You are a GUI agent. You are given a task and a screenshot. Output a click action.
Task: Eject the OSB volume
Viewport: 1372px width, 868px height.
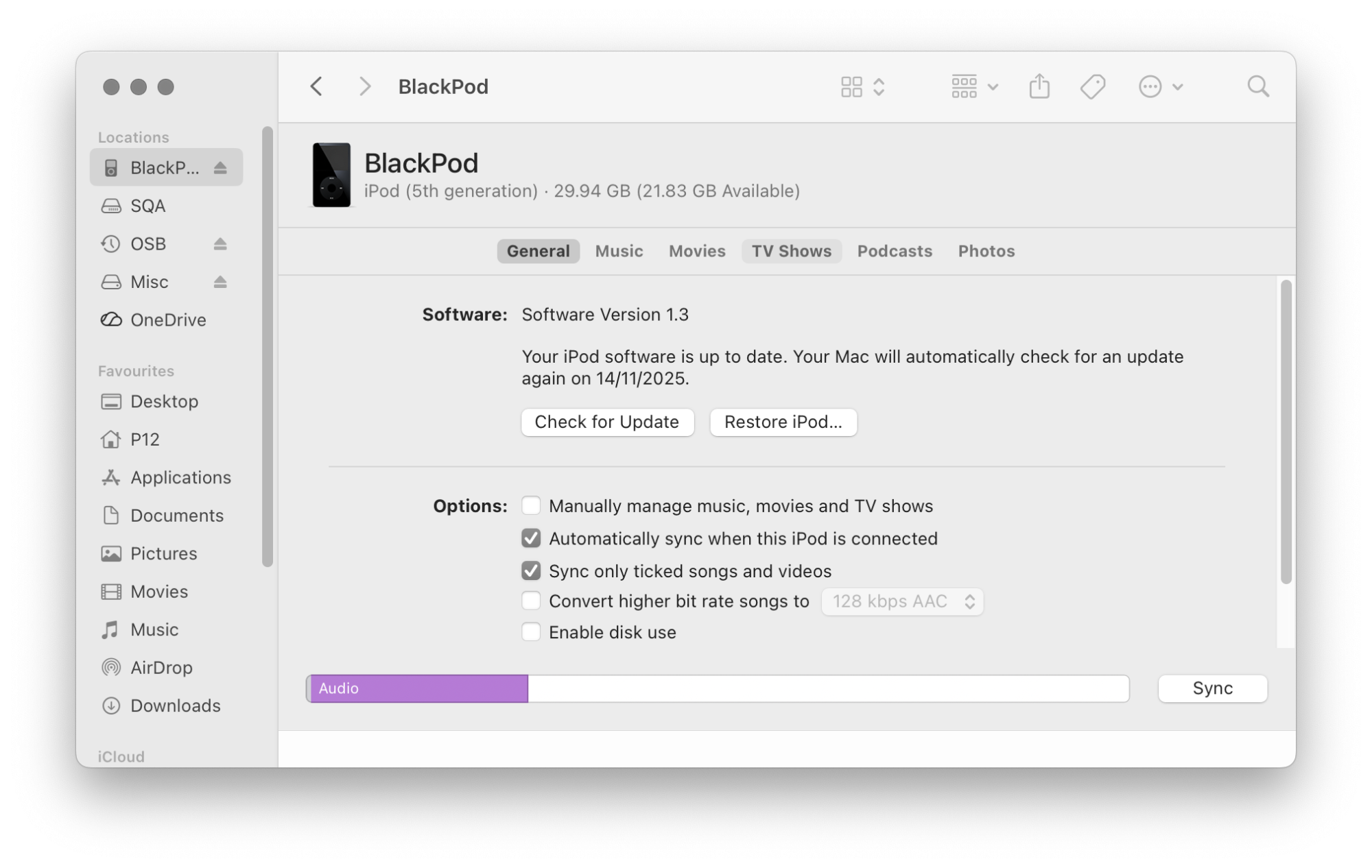[x=220, y=243]
